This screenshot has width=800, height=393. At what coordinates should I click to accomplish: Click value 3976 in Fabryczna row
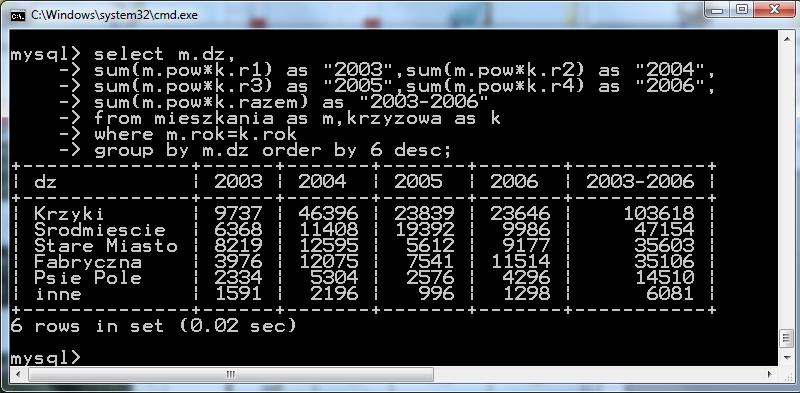click(238, 262)
